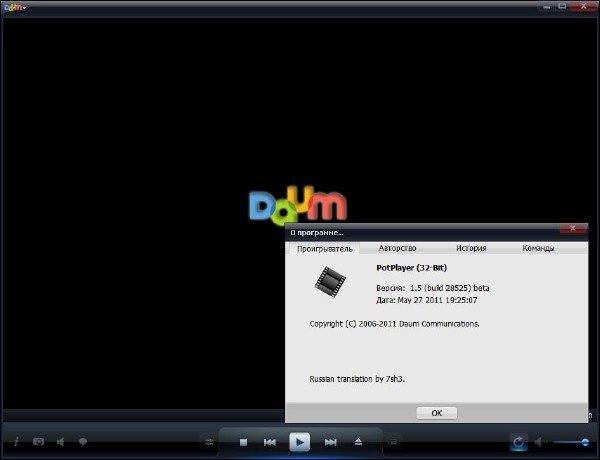Expand the control panel button left of Stop

click(208, 441)
